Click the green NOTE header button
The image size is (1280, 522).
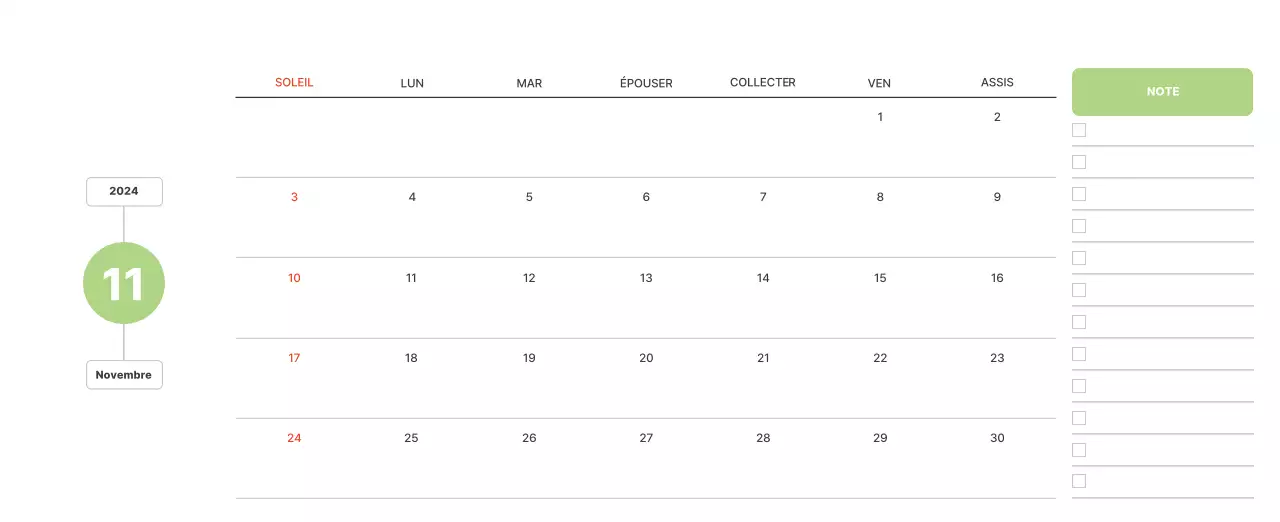click(x=1162, y=92)
